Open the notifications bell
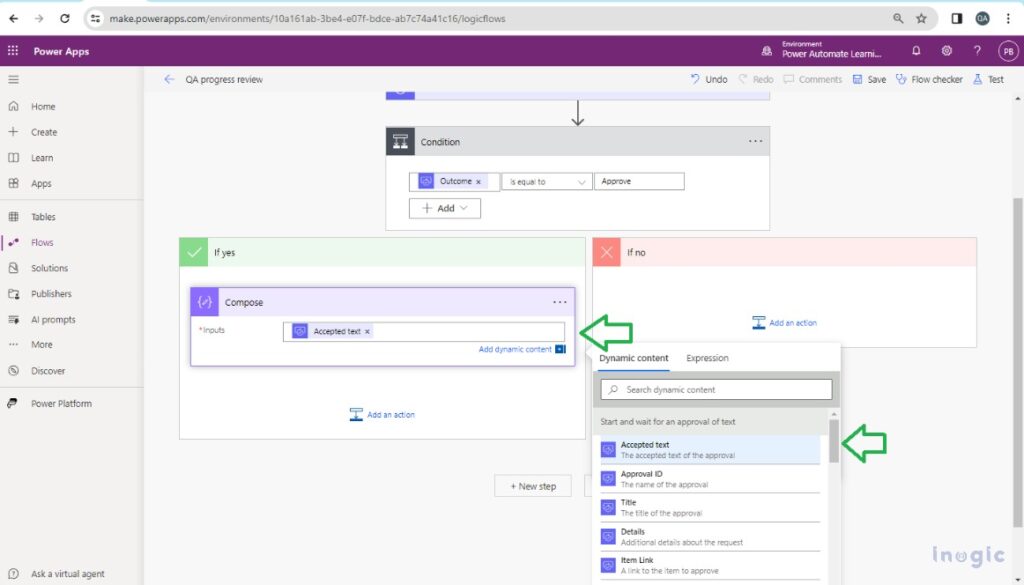The height and width of the screenshot is (585, 1024). point(916,51)
